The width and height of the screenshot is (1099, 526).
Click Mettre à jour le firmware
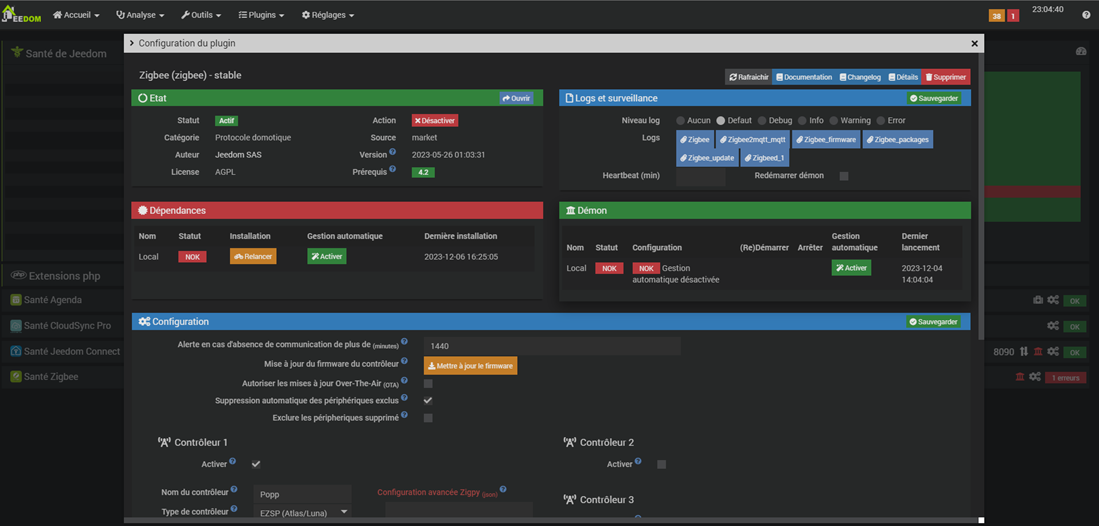pos(470,366)
